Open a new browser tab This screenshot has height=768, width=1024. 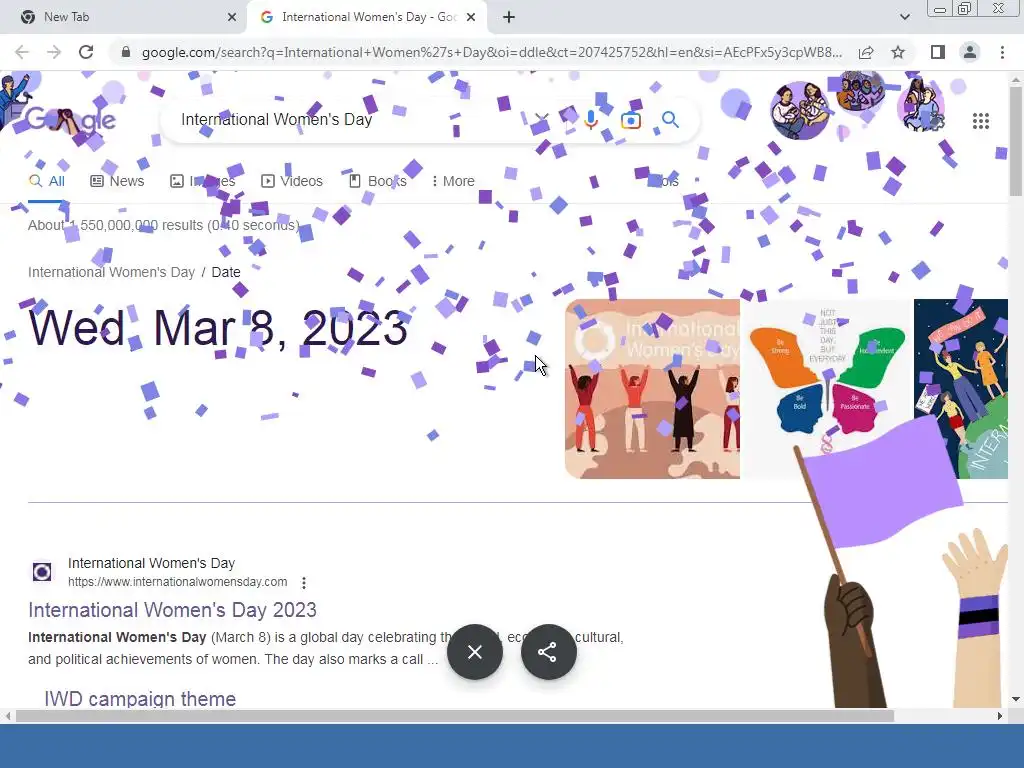coord(509,17)
